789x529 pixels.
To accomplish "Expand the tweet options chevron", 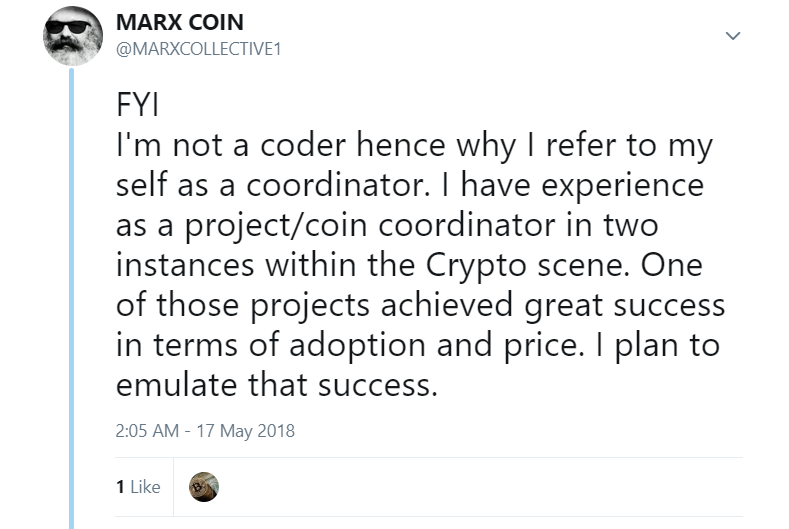I will [733, 36].
